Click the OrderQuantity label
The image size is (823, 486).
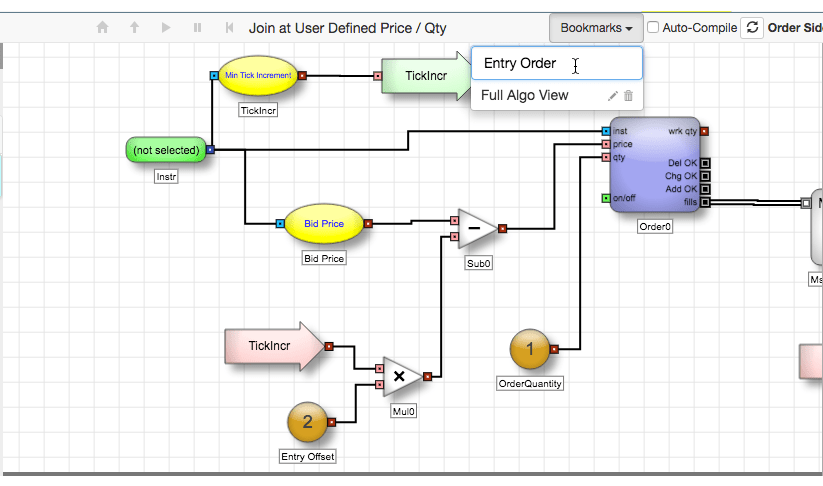coord(530,384)
